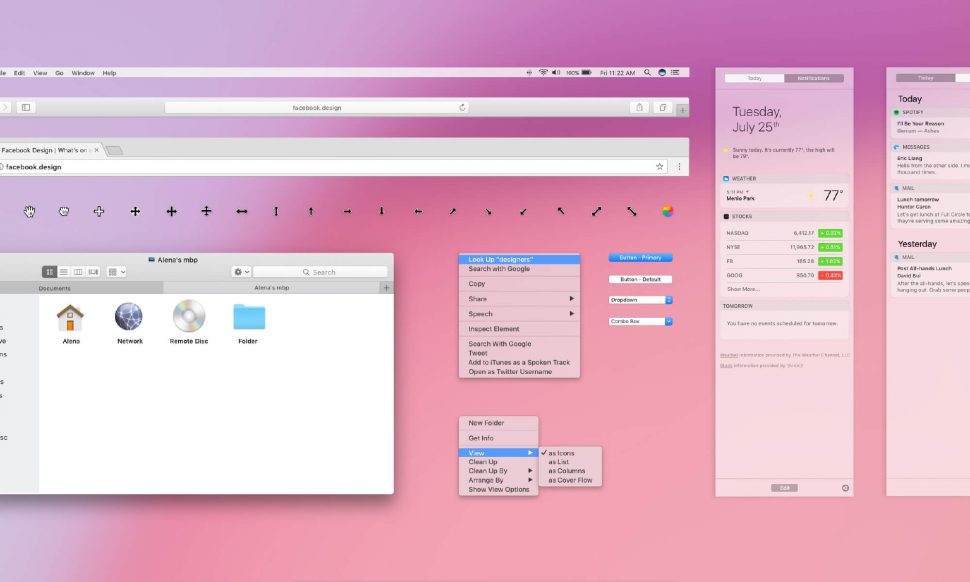The image size is (970, 582).
Task: Open the Dropdown control sample
Action: pos(640,299)
